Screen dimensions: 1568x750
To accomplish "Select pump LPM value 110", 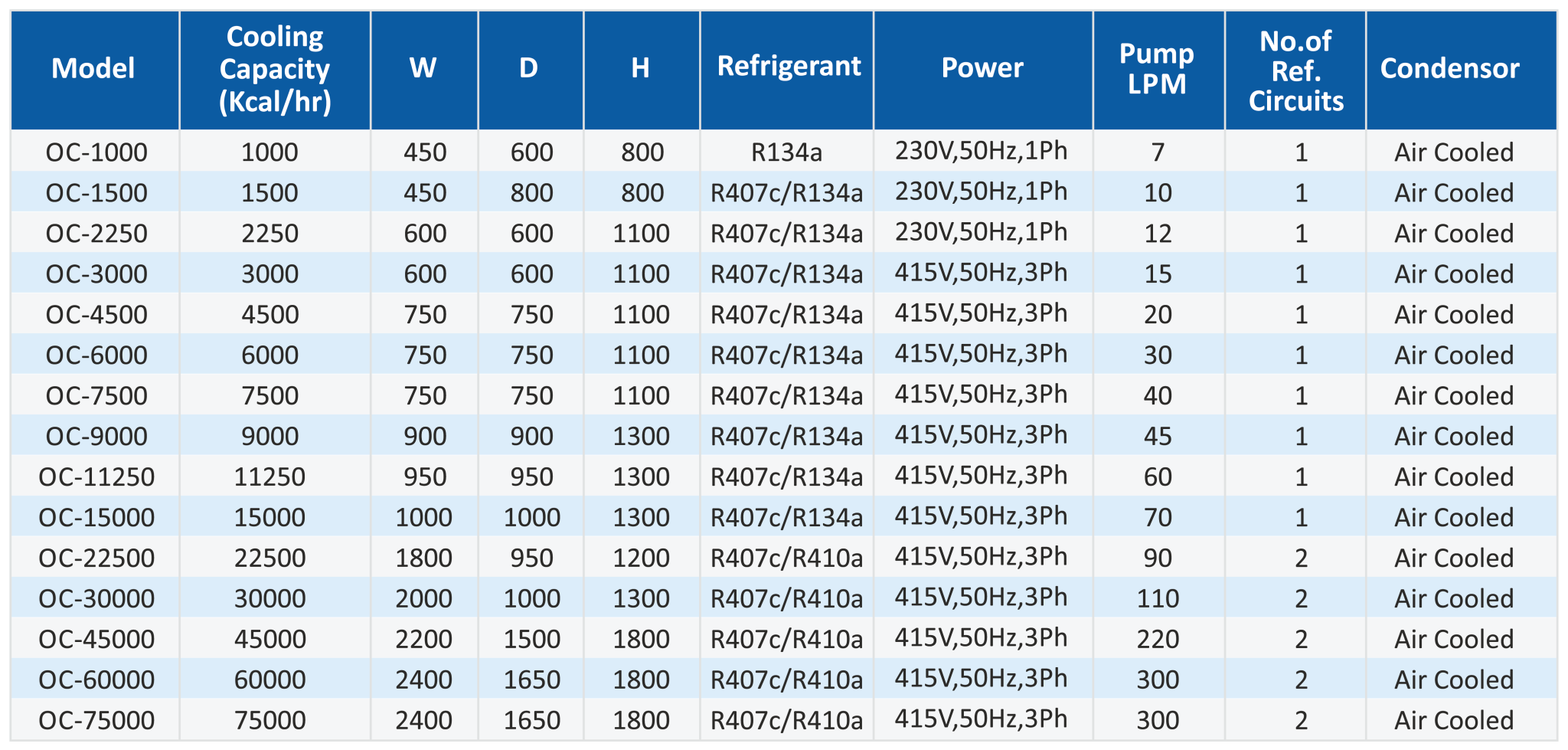I will (x=1158, y=599).
